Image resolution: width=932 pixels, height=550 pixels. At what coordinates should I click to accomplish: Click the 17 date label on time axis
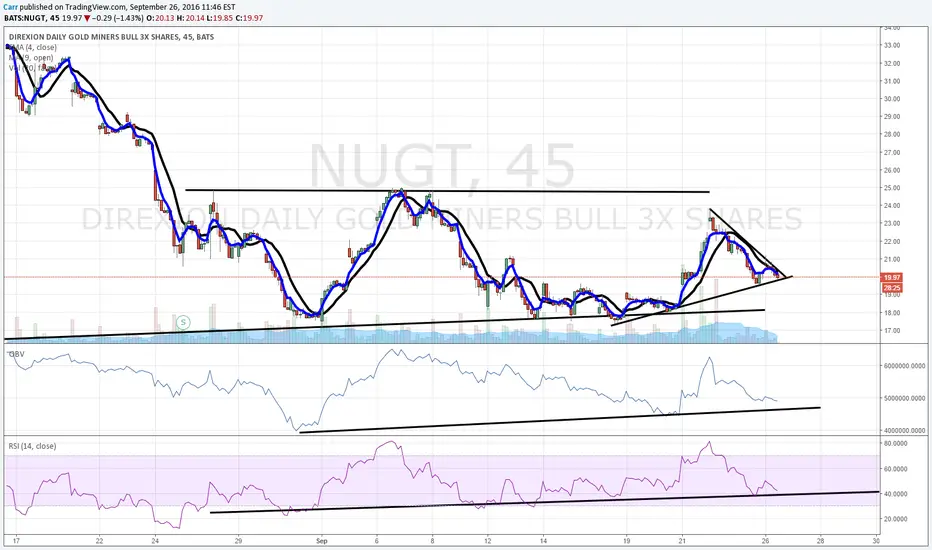tap(16, 541)
